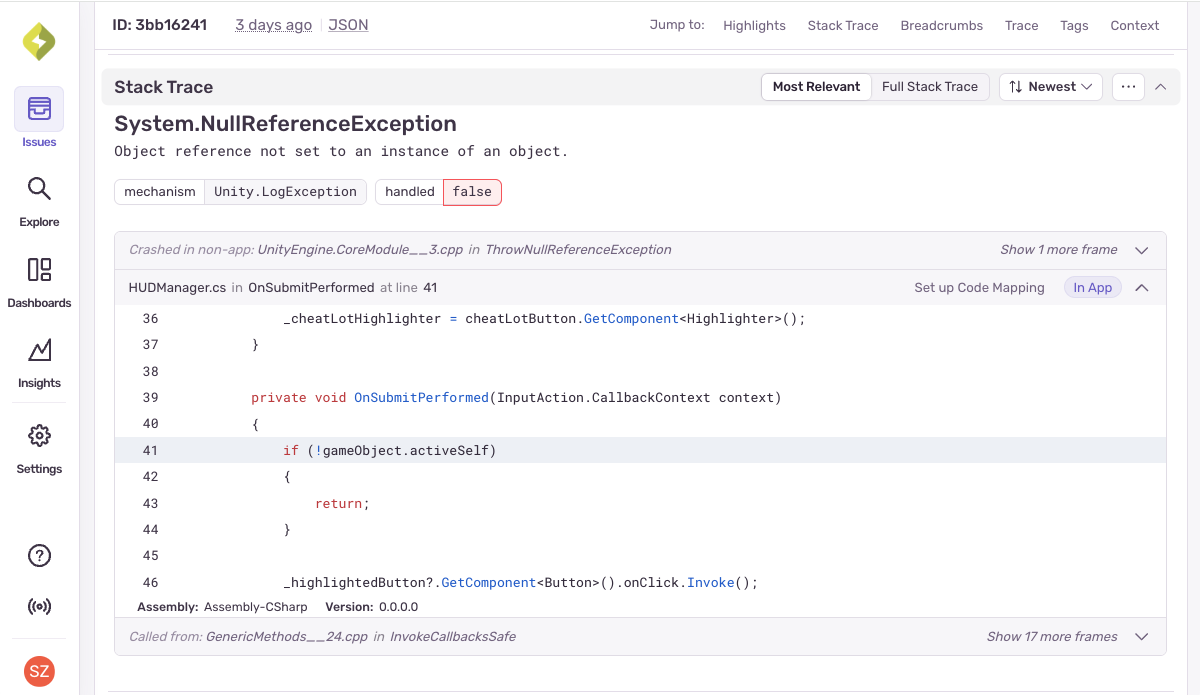This screenshot has width=1200, height=695.
Task: Open the Newest sort dropdown
Action: pyautogui.click(x=1050, y=86)
